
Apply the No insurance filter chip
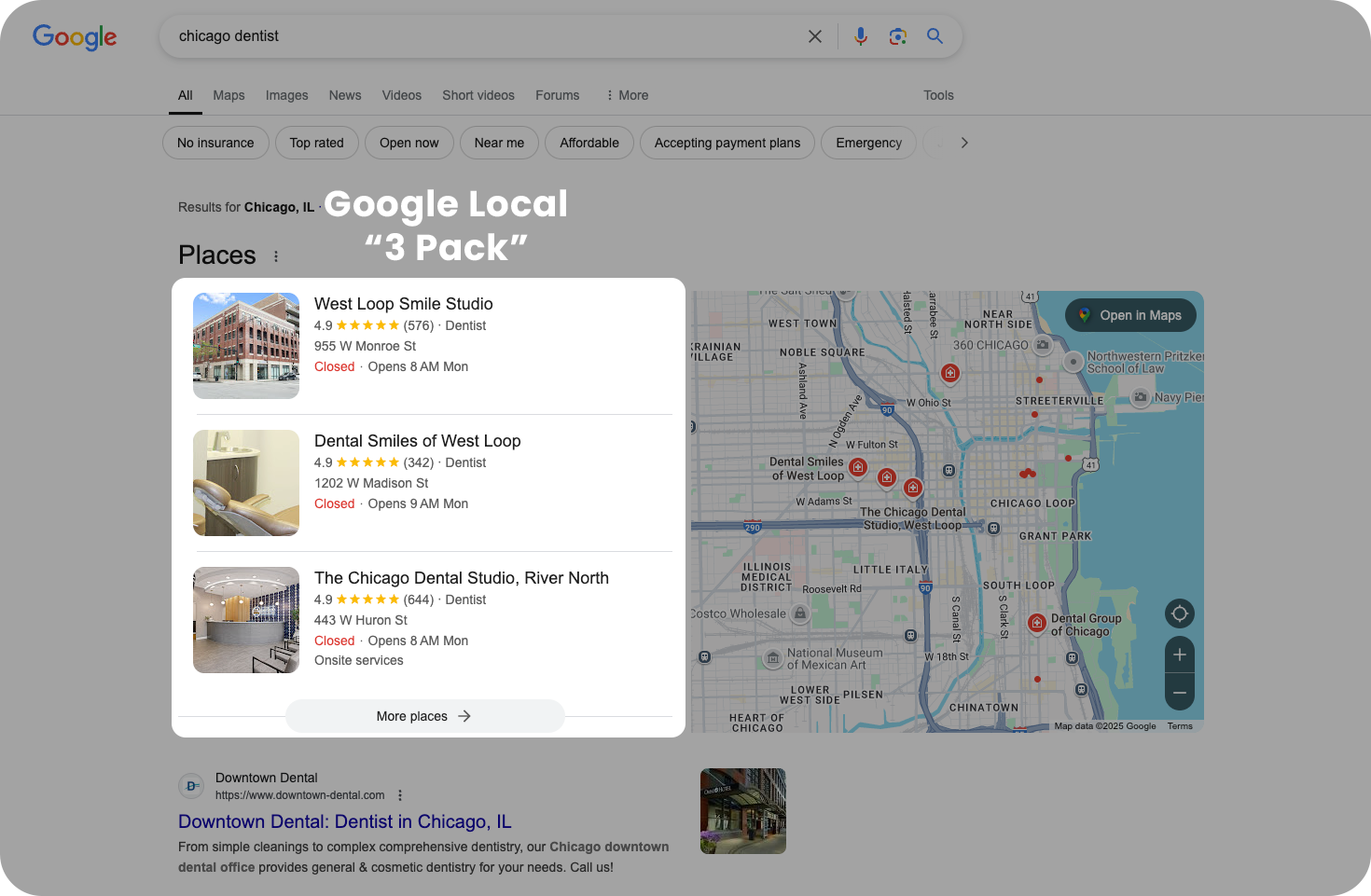tap(215, 143)
